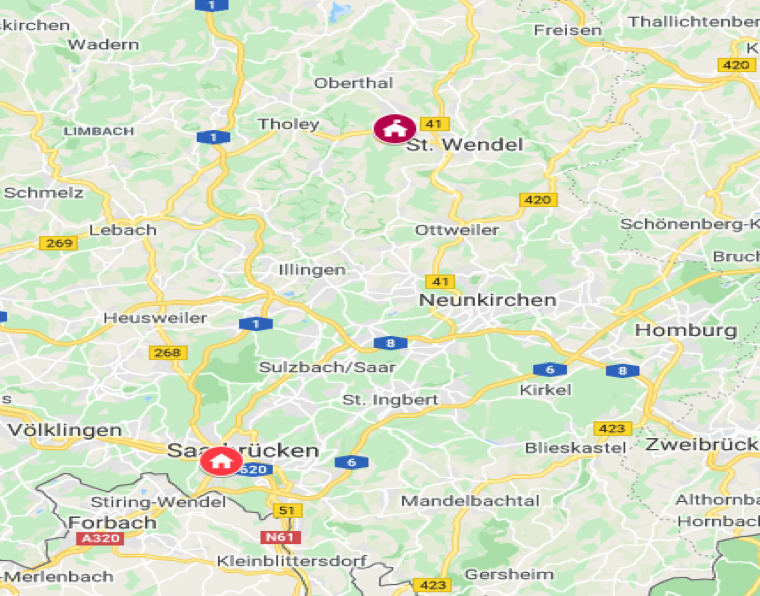Click the St. Ingbert town label

390,400
